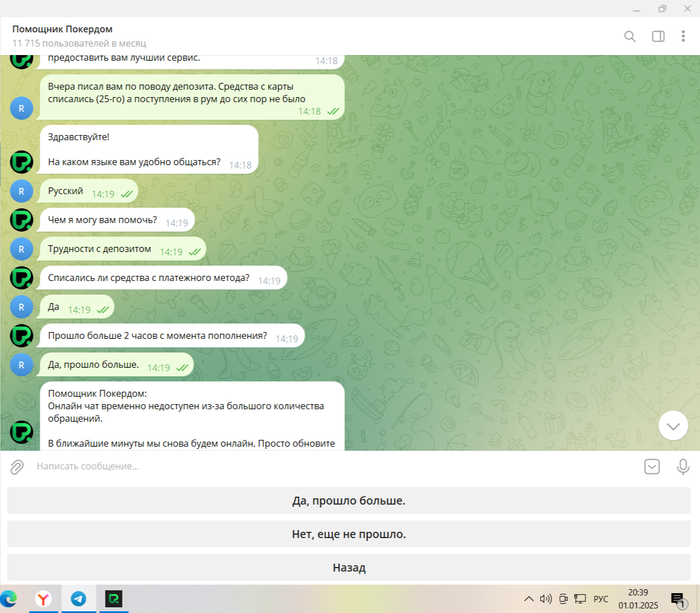This screenshot has height=613, width=700.
Task: Start voice message with the microphone icon
Action: [683, 467]
